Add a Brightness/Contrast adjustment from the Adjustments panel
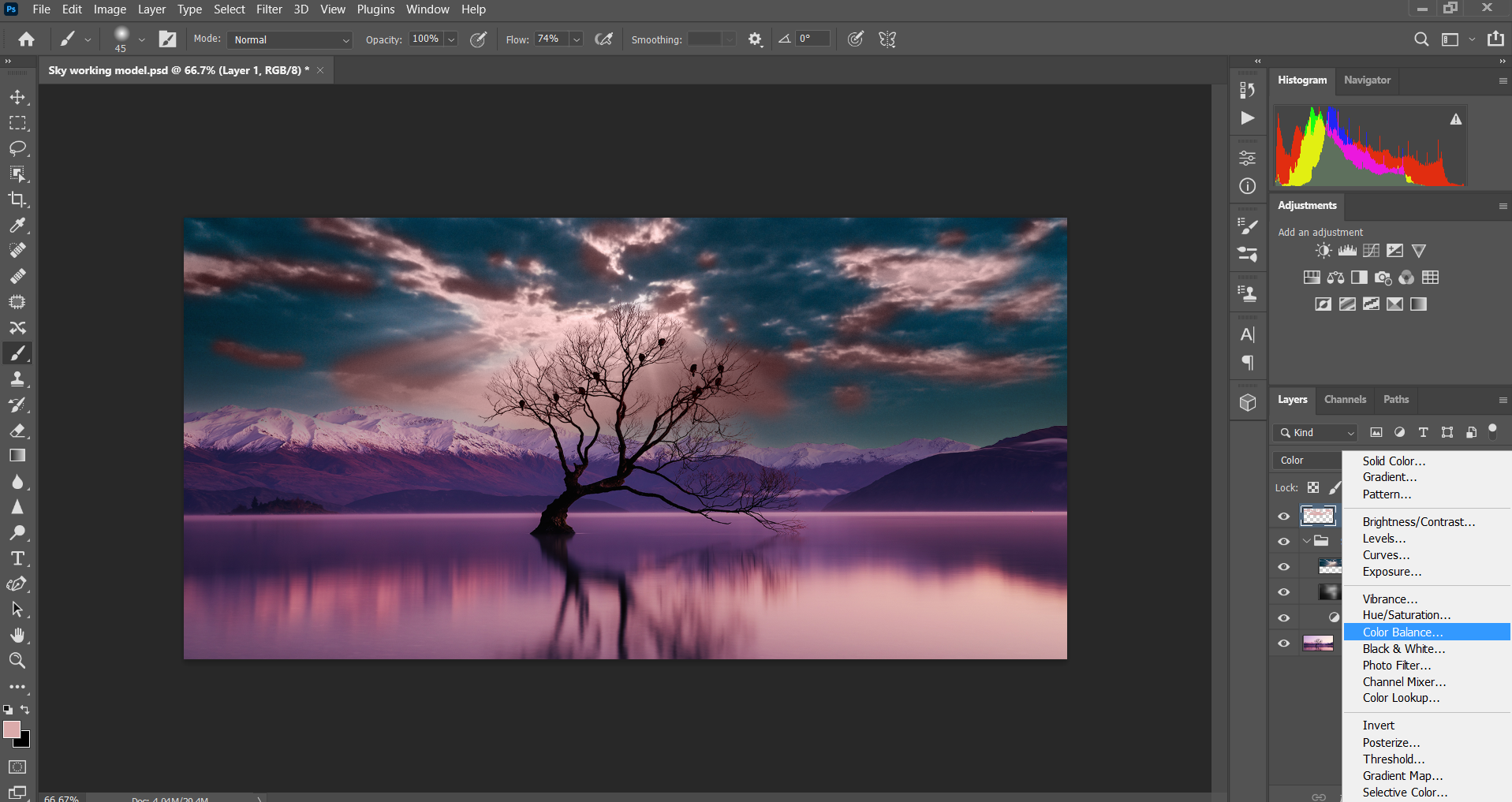1512x802 pixels. [1322, 250]
